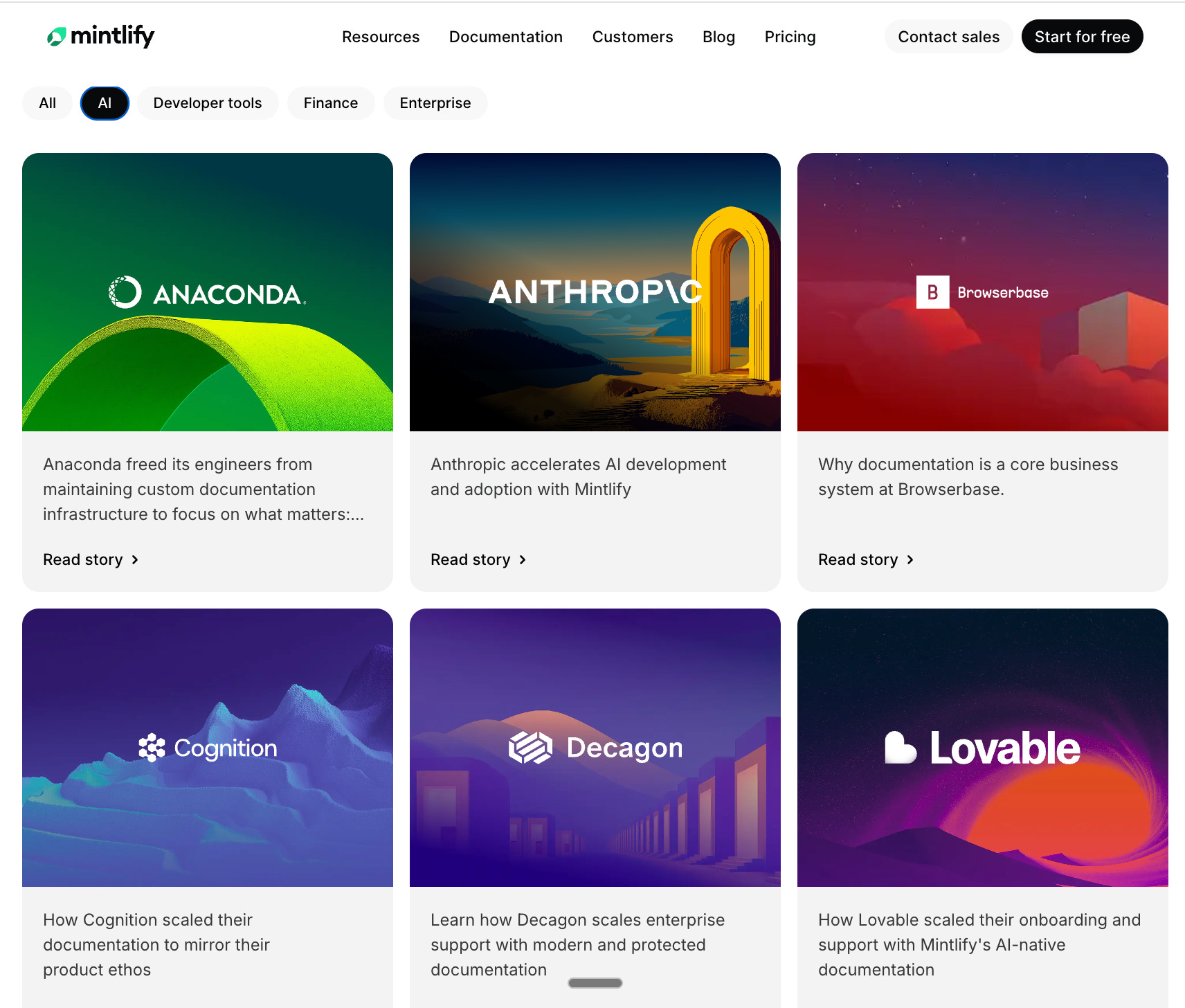
Task: Open the Resources menu
Action: (381, 37)
